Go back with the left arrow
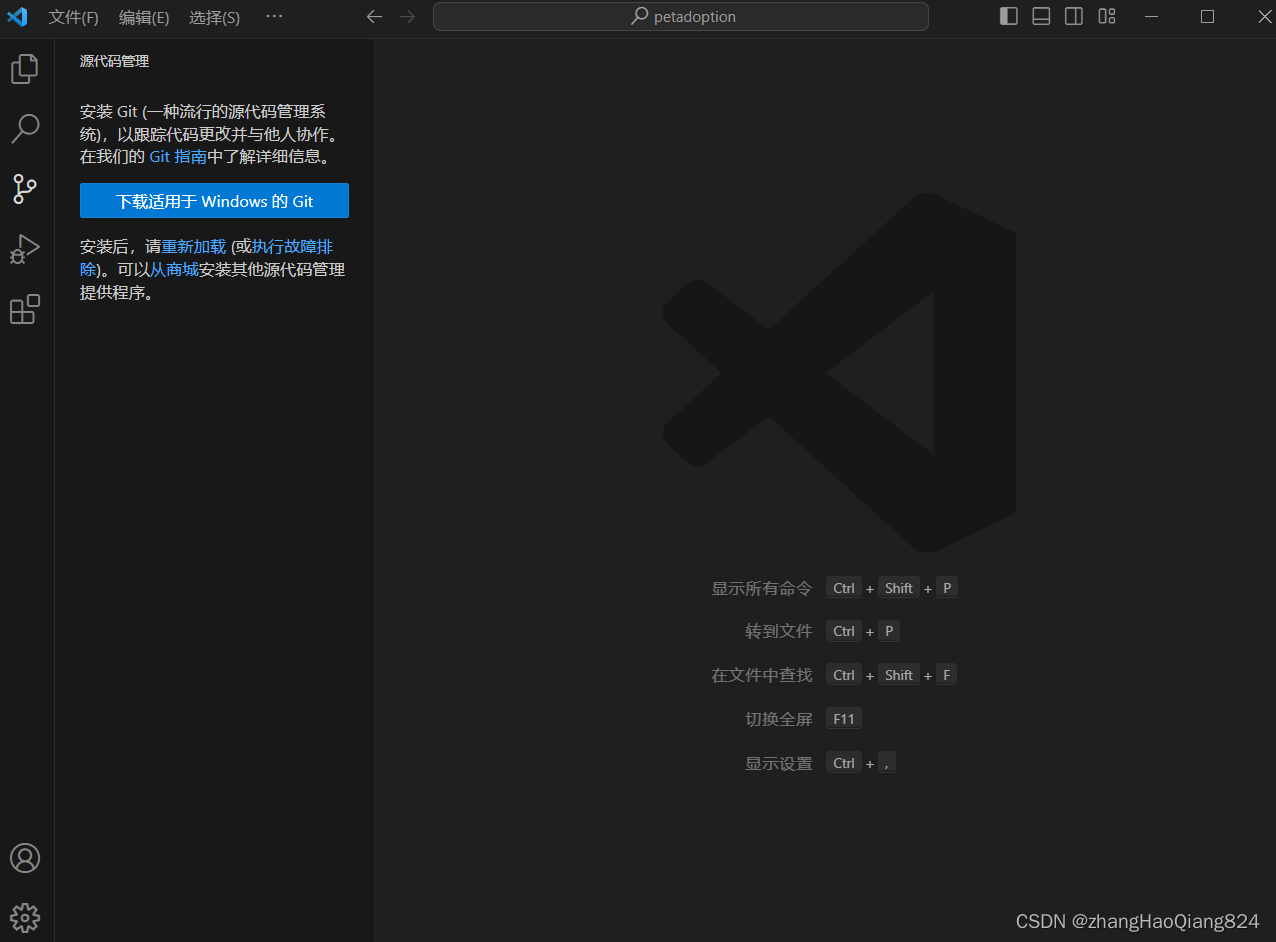The height and width of the screenshot is (942, 1276). [374, 17]
